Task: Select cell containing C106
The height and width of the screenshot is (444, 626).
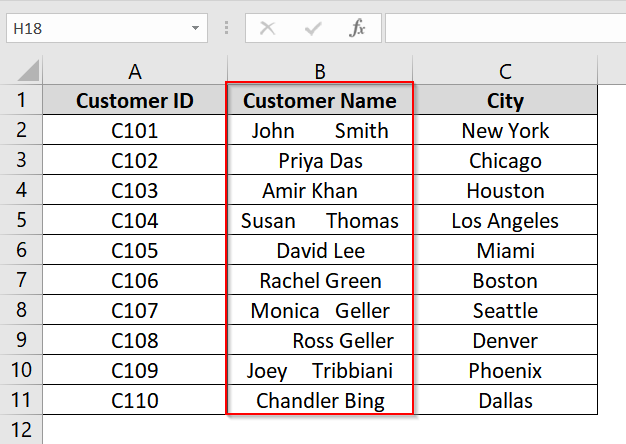Action: [x=135, y=279]
